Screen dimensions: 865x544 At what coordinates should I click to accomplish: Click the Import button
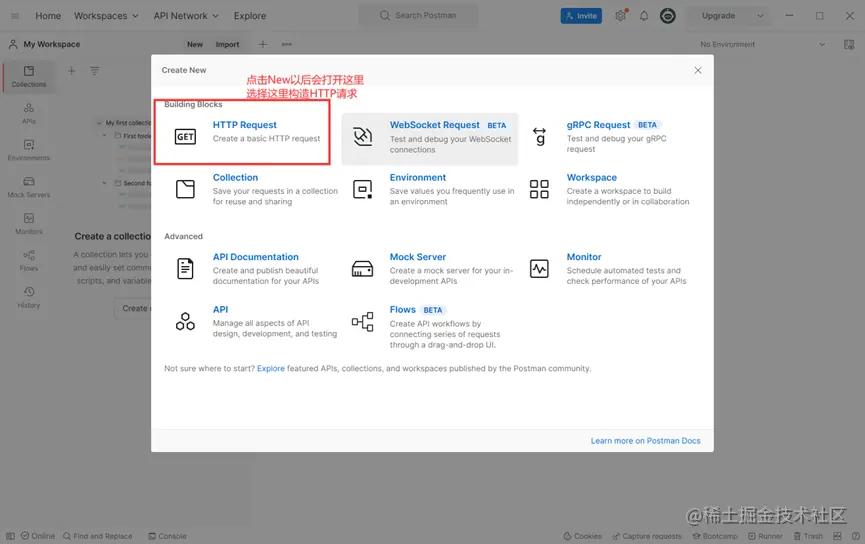pos(227,44)
